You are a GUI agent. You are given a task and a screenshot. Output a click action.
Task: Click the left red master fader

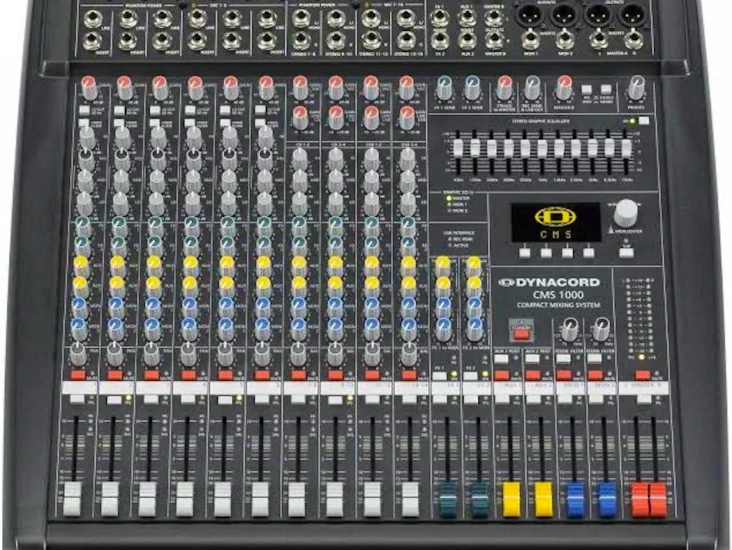(640, 498)
